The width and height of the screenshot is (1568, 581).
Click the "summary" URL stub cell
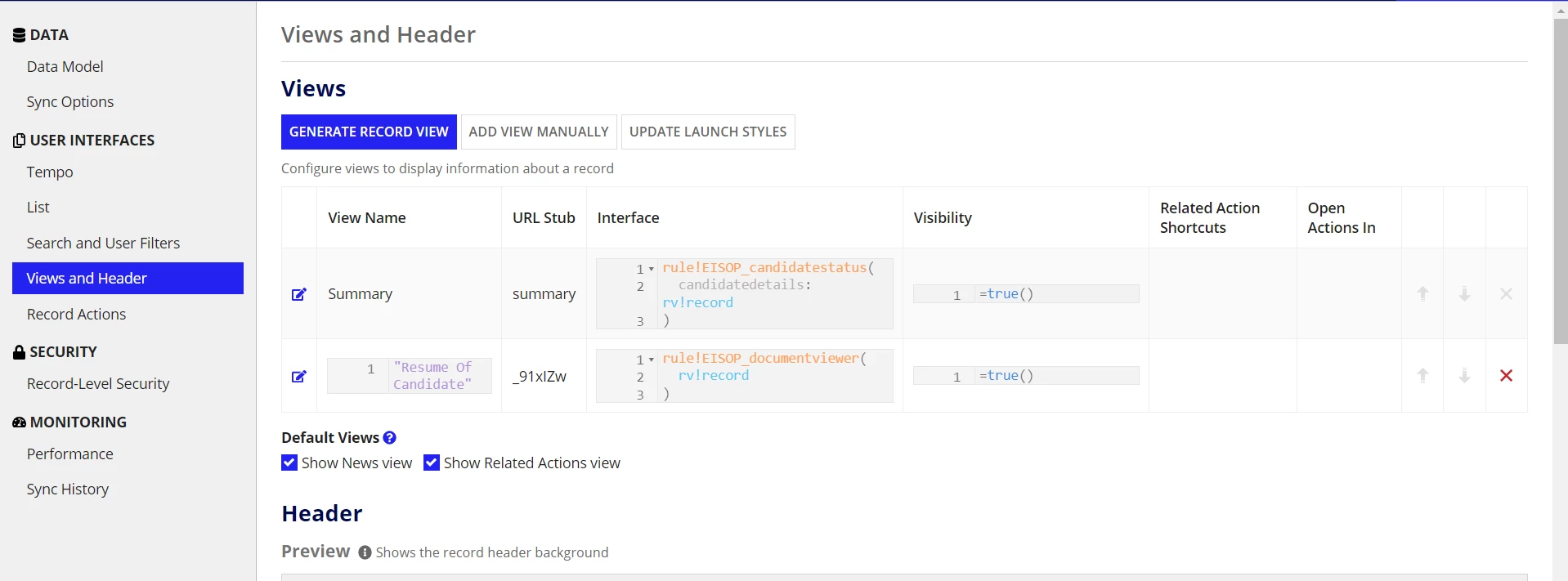(544, 294)
